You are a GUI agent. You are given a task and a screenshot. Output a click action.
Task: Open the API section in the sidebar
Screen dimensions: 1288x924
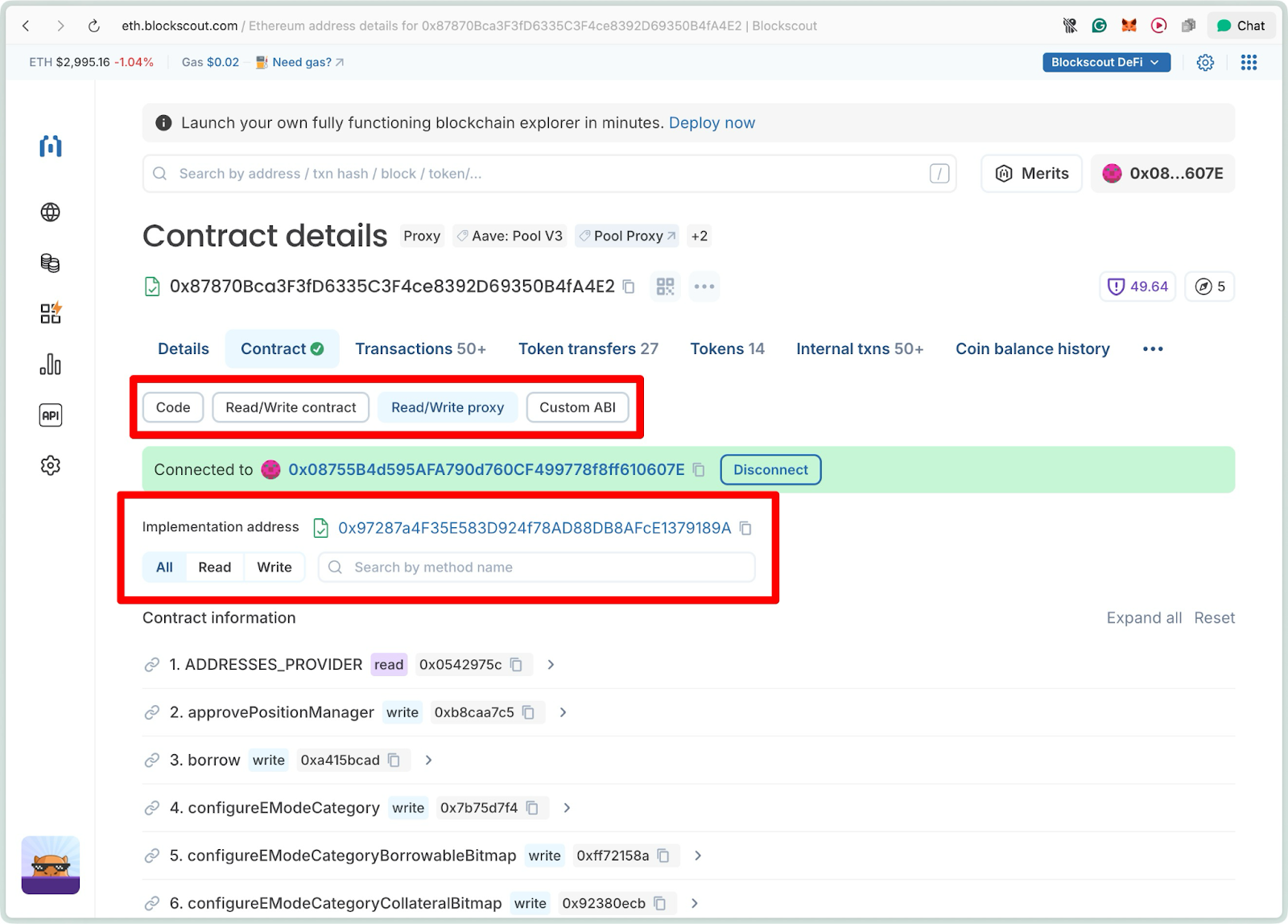point(50,415)
